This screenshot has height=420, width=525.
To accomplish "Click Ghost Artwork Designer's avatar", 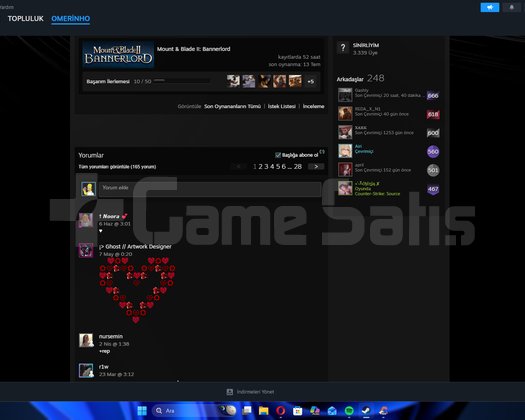I will pyautogui.click(x=86, y=250).
